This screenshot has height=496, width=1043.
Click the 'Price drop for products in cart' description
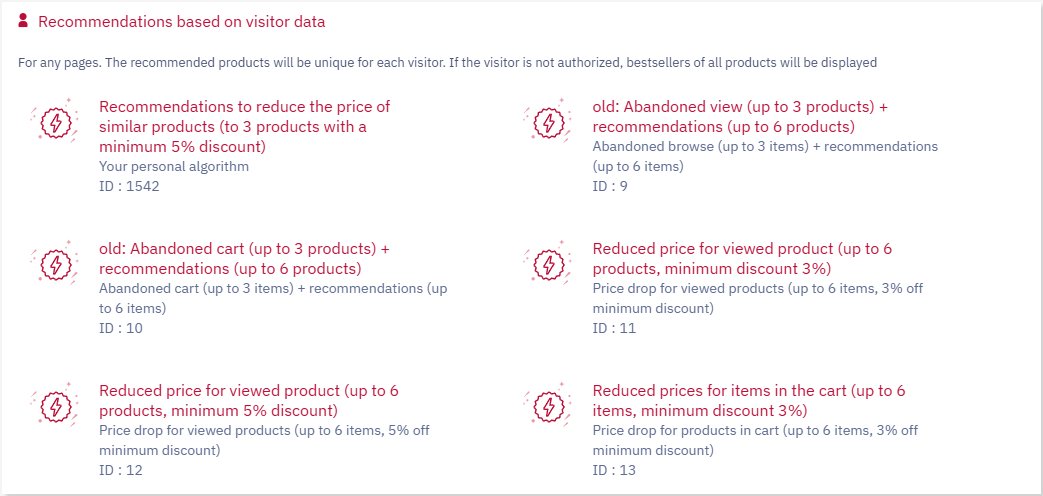pos(756,440)
